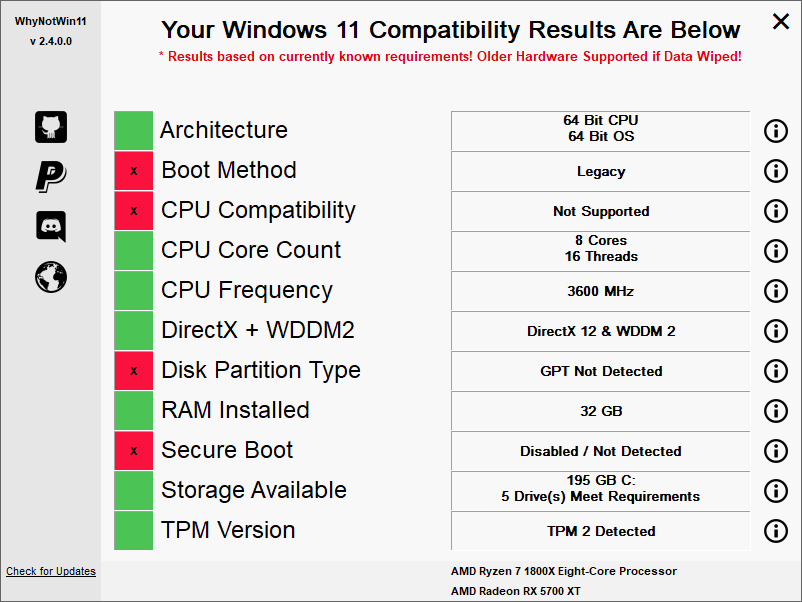Open info for Architecture result

(776, 131)
